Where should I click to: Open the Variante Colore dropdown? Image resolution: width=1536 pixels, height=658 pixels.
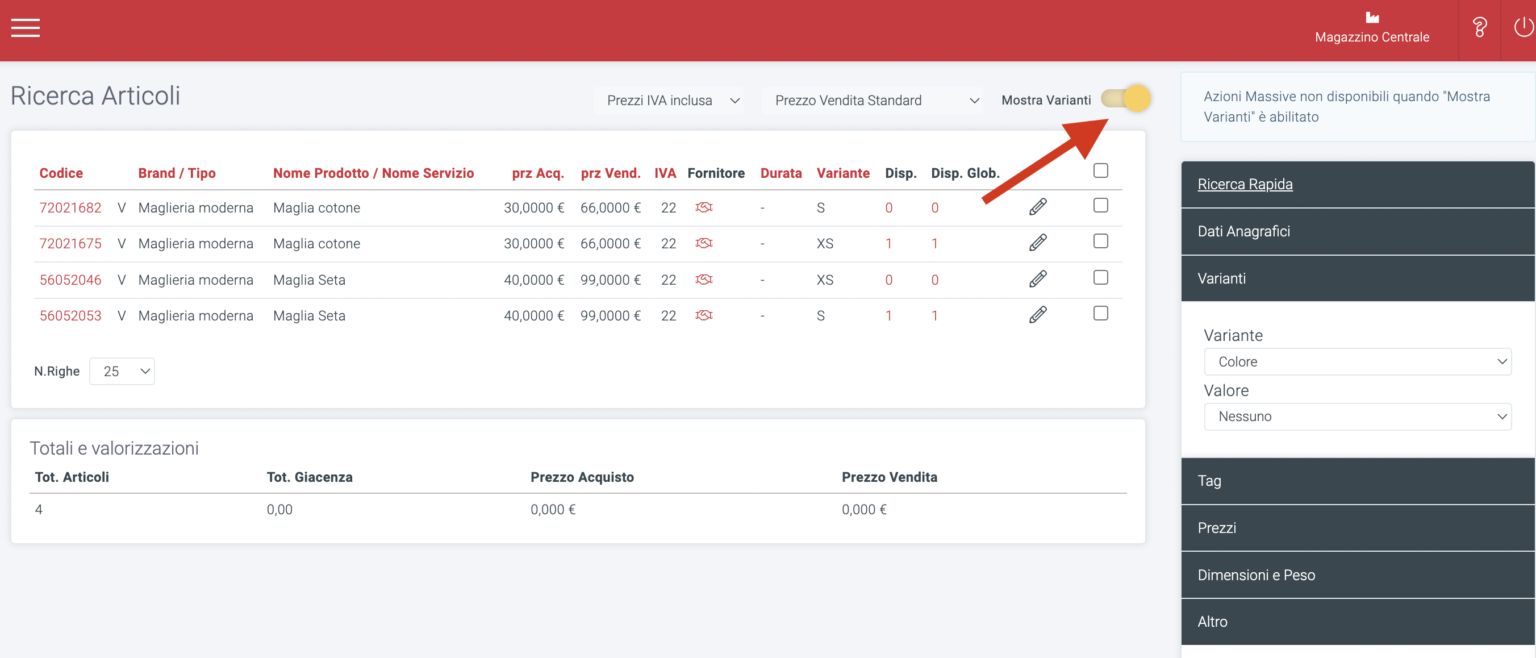click(x=1357, y=362)
